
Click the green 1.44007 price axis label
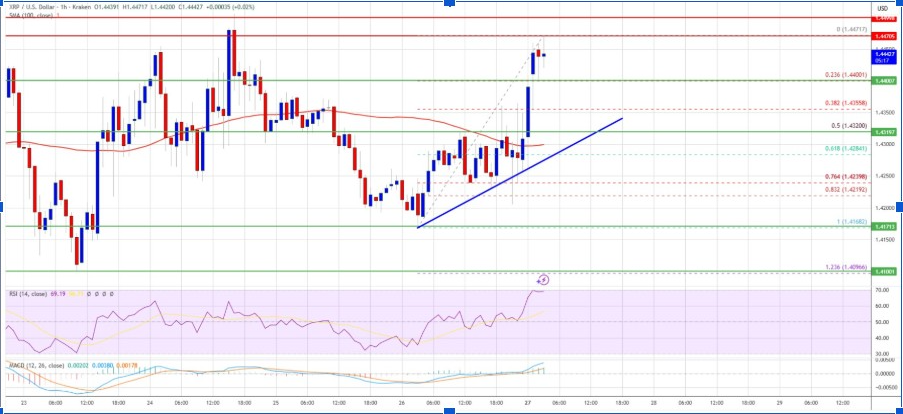pos(885,82)
